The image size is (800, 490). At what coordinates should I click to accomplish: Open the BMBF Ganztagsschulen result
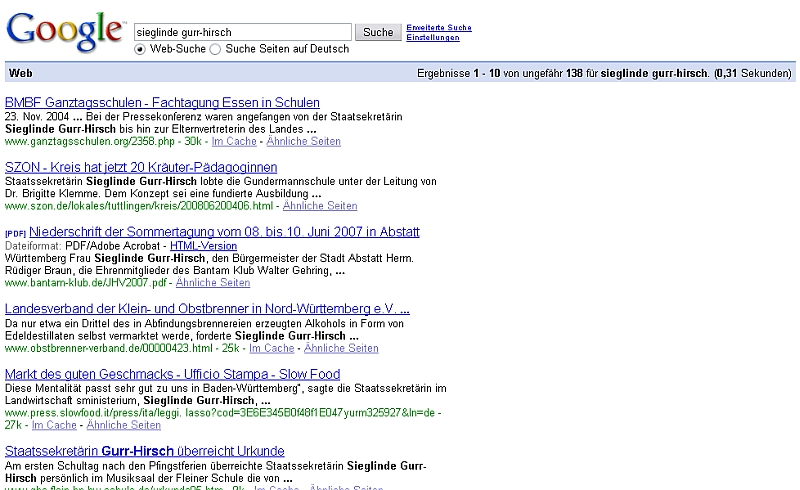pos(162,103)
